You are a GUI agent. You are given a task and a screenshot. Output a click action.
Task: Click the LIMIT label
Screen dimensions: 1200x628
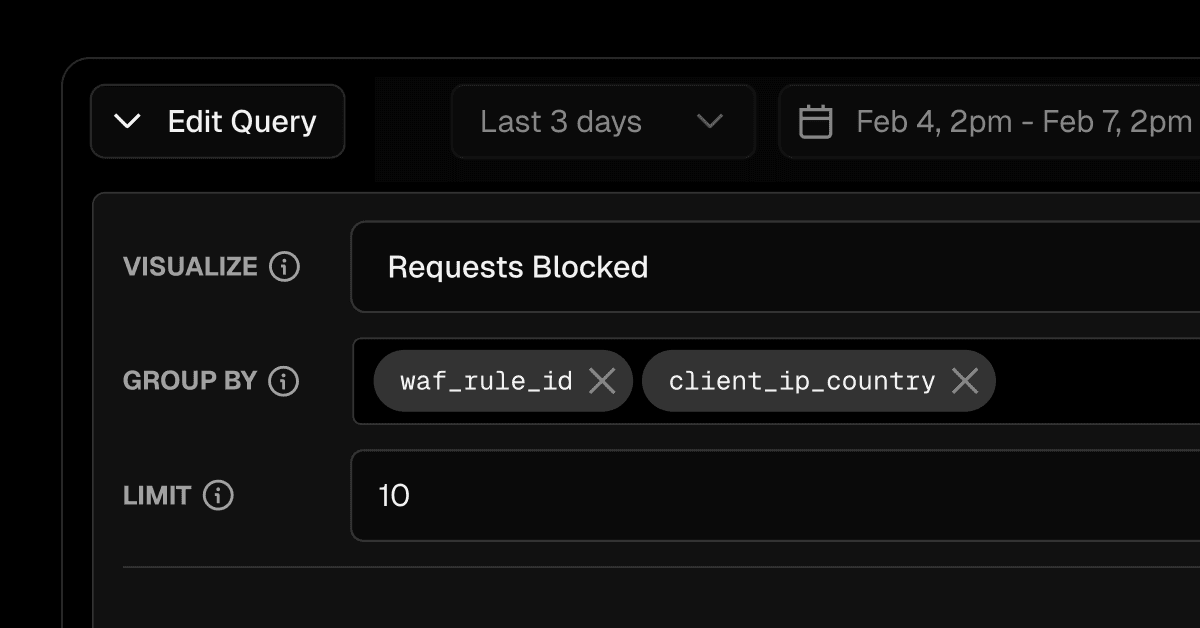tap(157, 495)
